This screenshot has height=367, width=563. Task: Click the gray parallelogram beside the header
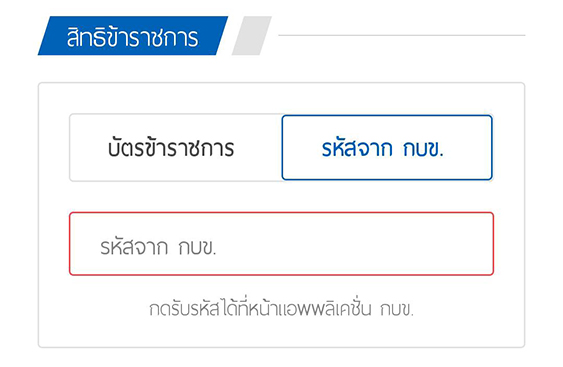[252, 36]
